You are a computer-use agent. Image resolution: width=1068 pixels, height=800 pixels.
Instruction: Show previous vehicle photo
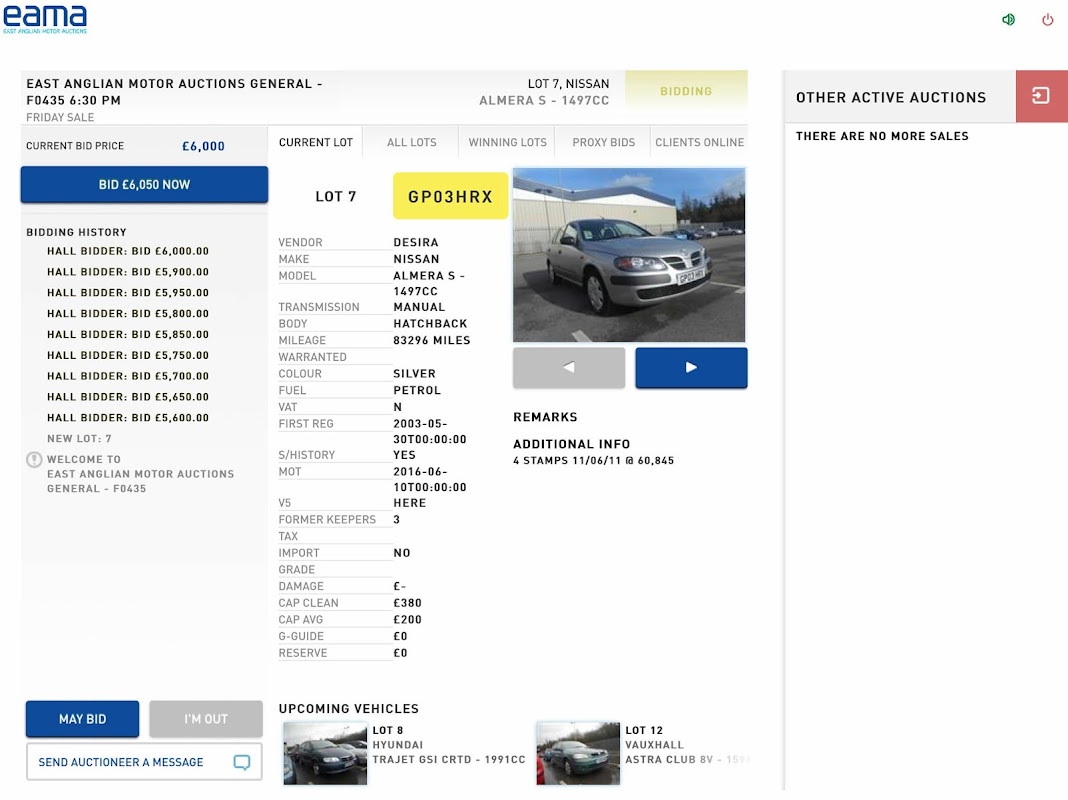569,368
